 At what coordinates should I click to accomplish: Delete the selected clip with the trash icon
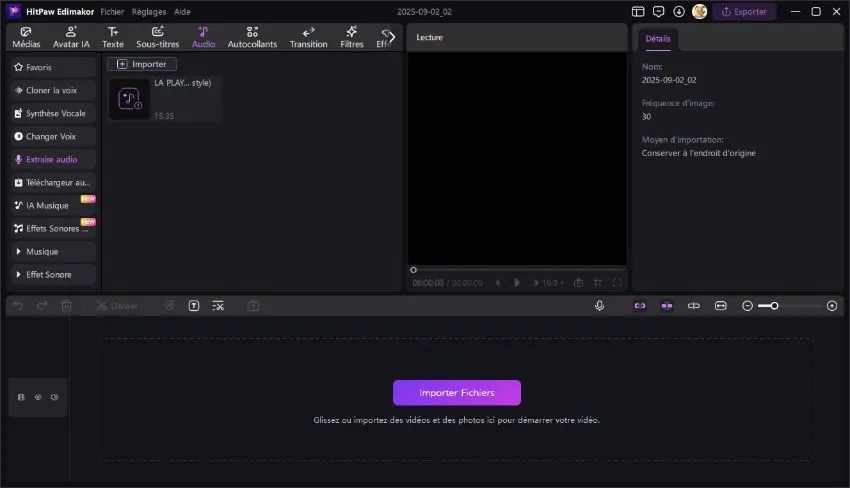66,306
